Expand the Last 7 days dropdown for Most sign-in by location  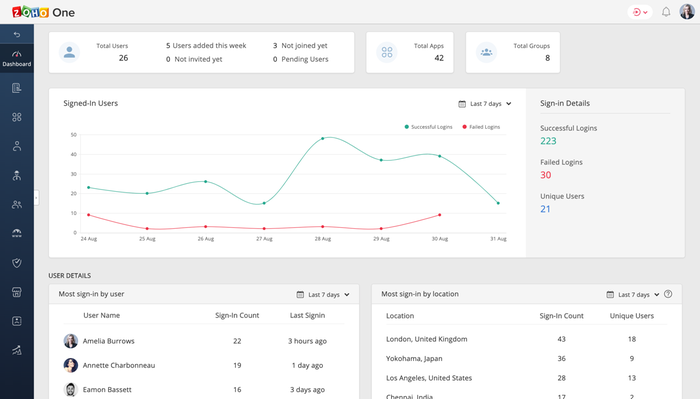coord(633,295)
